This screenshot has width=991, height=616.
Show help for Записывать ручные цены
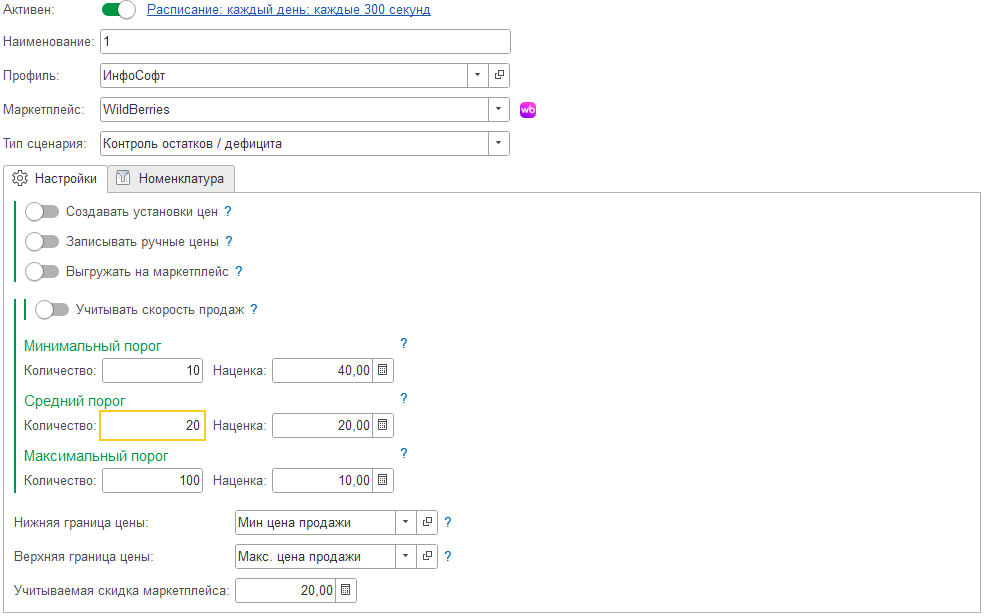coord(229,241)
